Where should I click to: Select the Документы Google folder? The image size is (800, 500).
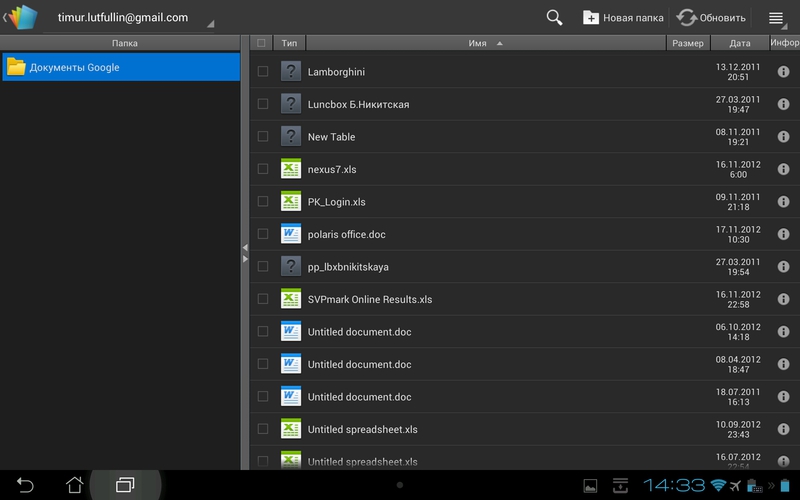click(121, 67)
